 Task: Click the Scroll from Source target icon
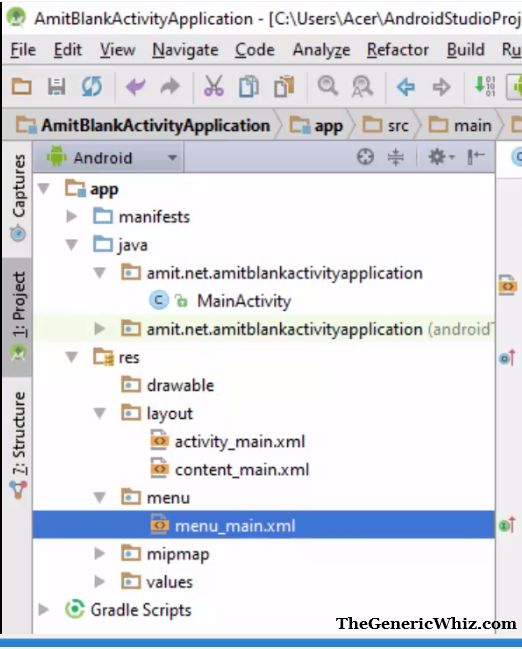click(x=365, y=157)
